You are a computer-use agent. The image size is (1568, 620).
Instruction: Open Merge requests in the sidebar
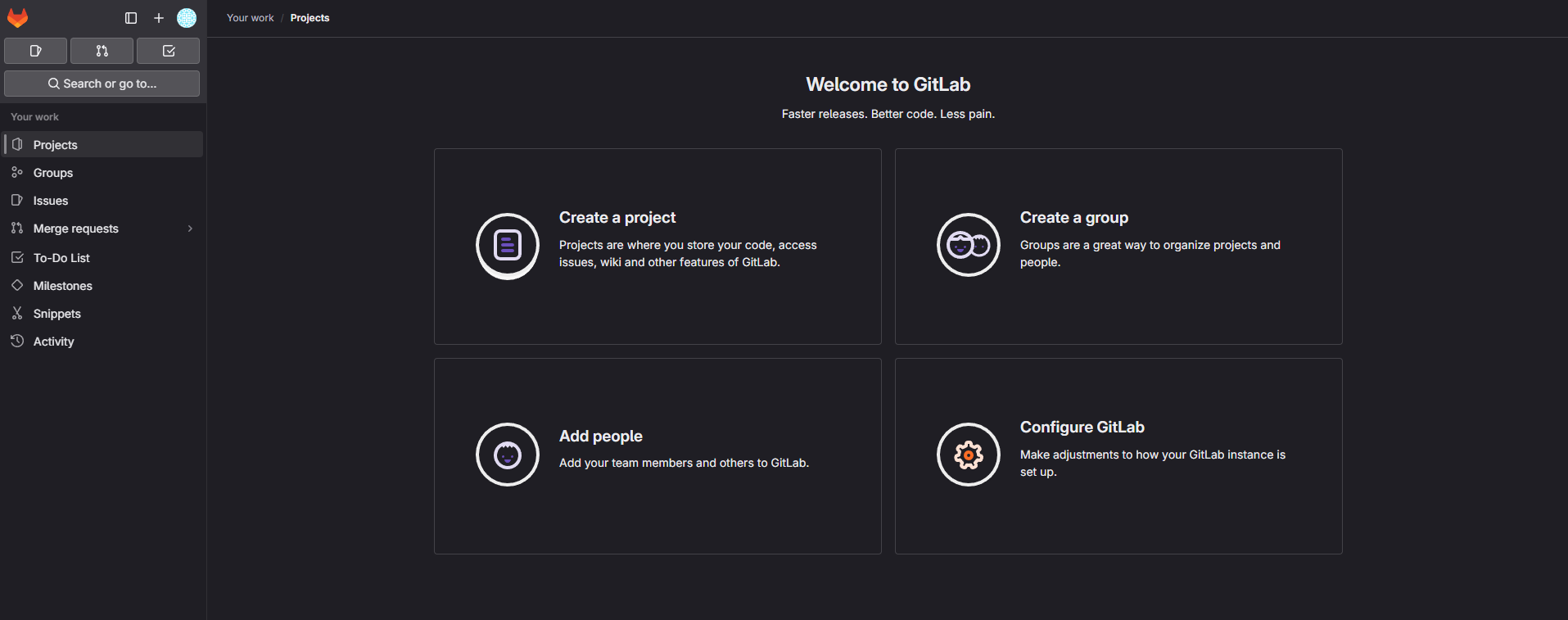(103, 229)
